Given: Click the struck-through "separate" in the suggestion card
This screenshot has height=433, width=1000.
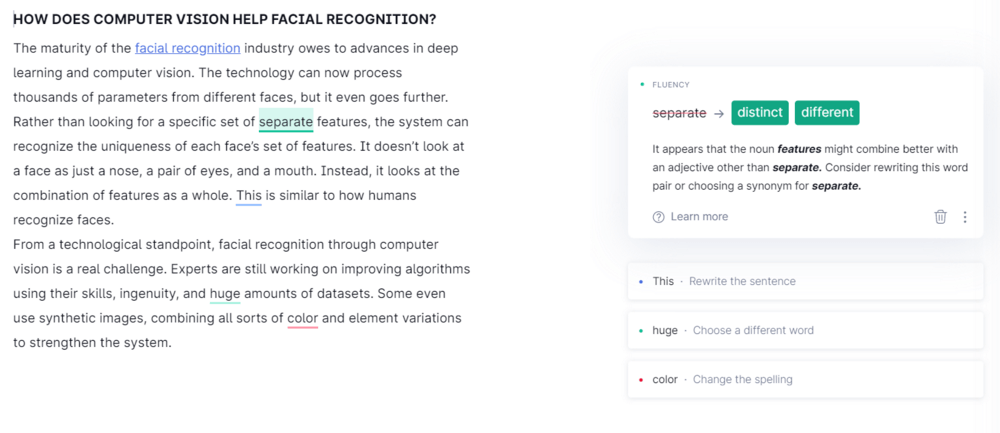Looking at the screenshot, I should point(679,113).
